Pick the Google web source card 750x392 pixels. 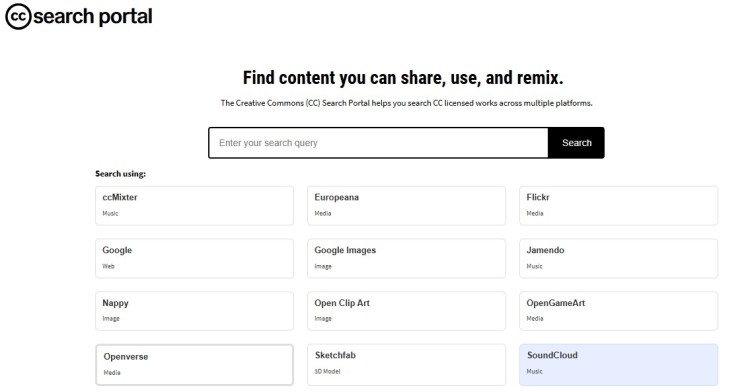[194, 258]
